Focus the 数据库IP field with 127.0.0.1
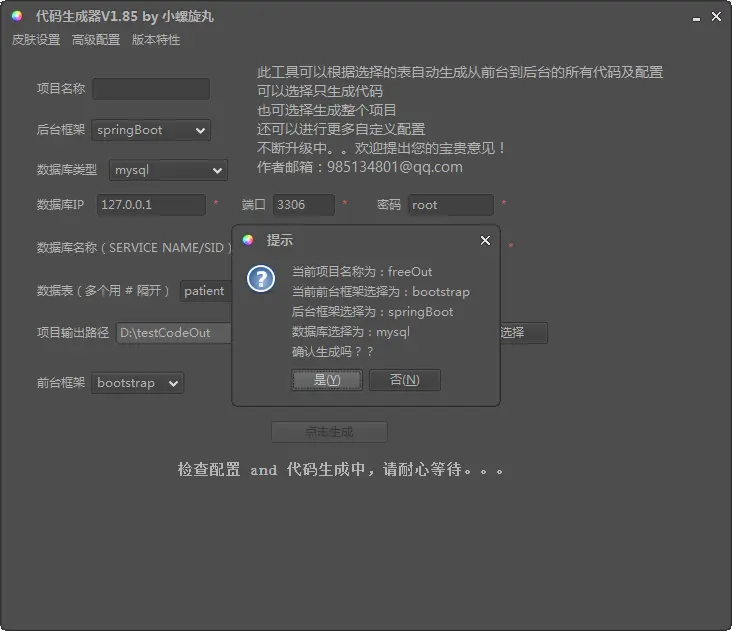The height and width of the screenshot is (631, 732). tap(151, 205)
